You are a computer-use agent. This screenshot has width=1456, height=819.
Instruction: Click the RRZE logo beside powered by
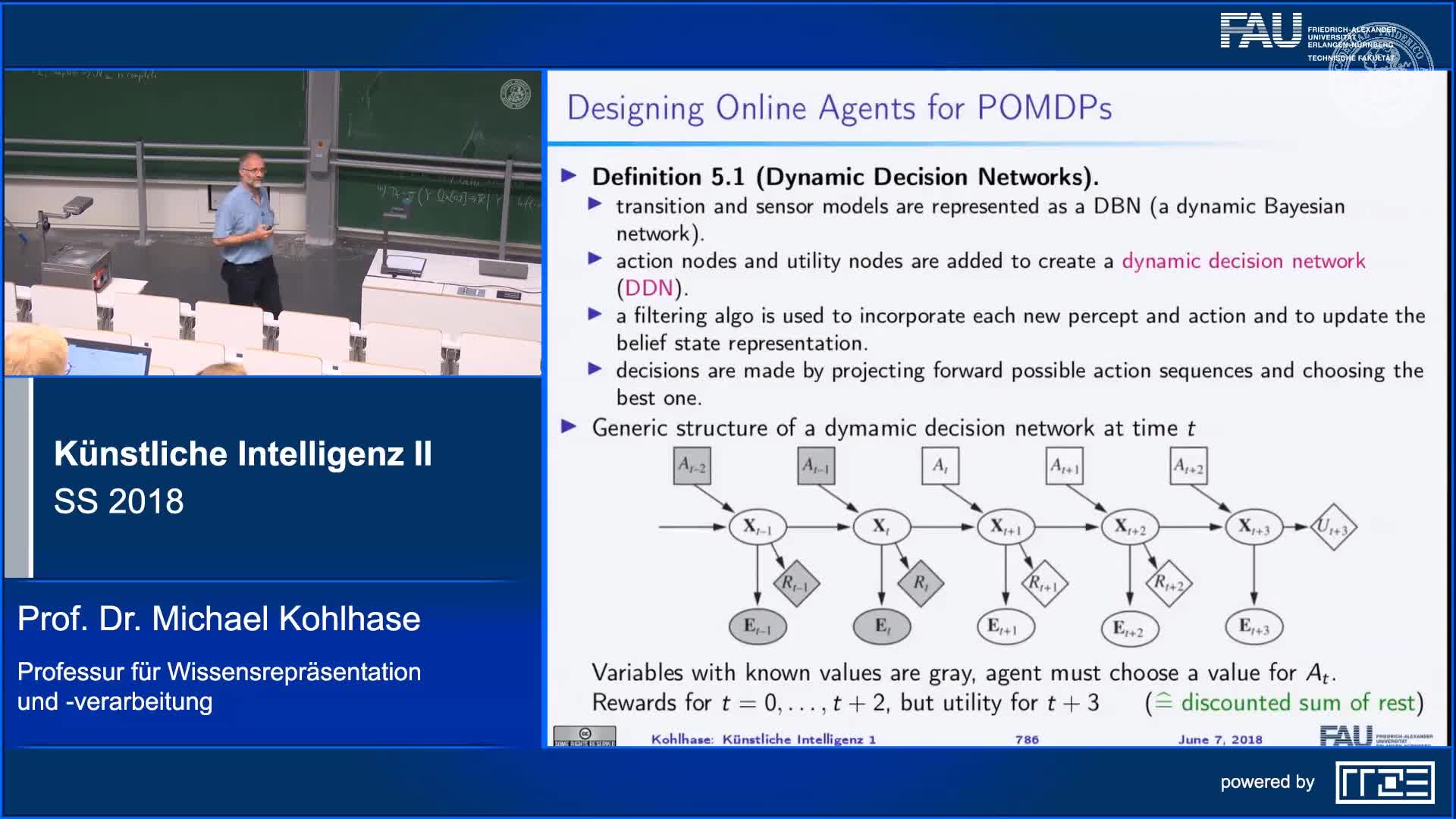tap(1385, 783)
